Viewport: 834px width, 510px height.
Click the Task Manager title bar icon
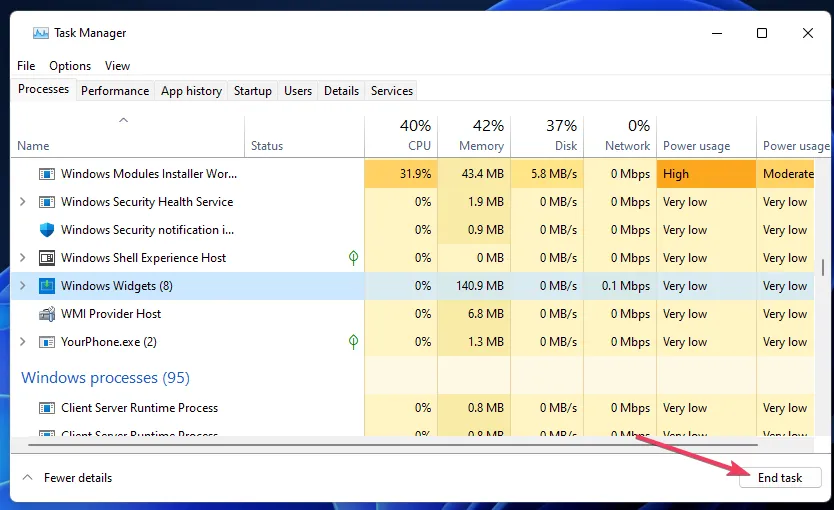click(40, 33)
